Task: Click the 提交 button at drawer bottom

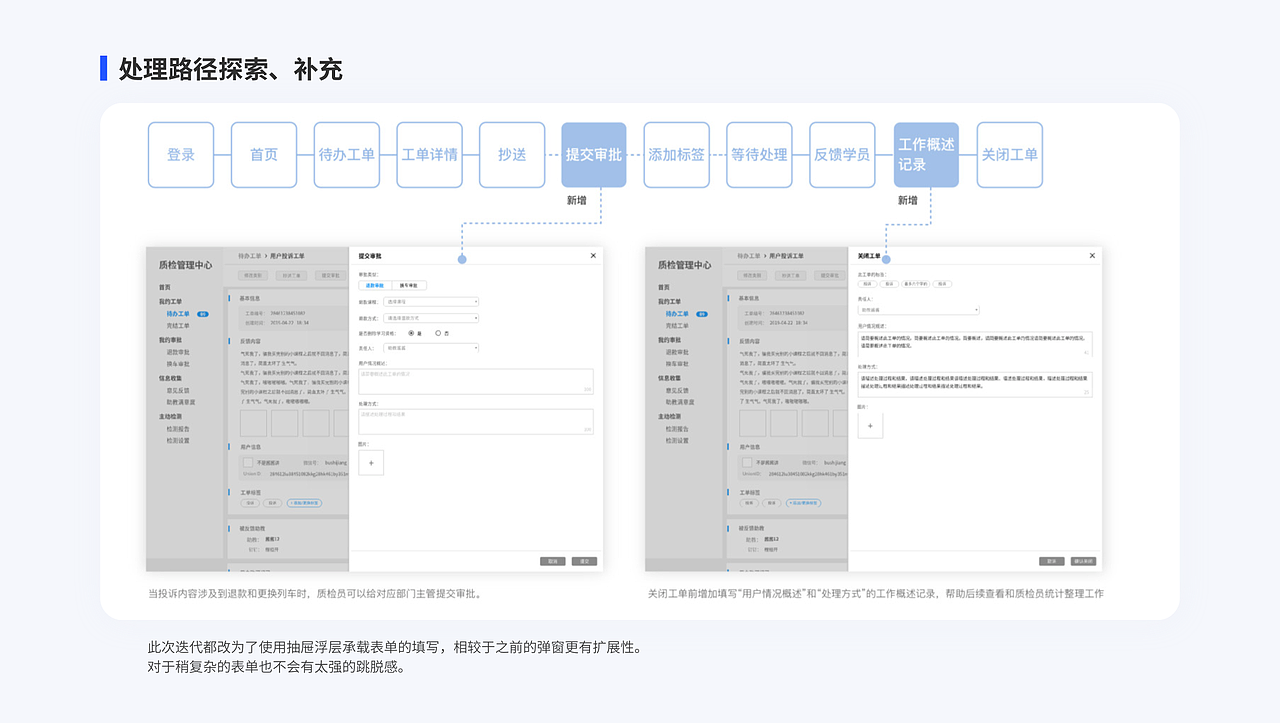Action: (582, 559)
